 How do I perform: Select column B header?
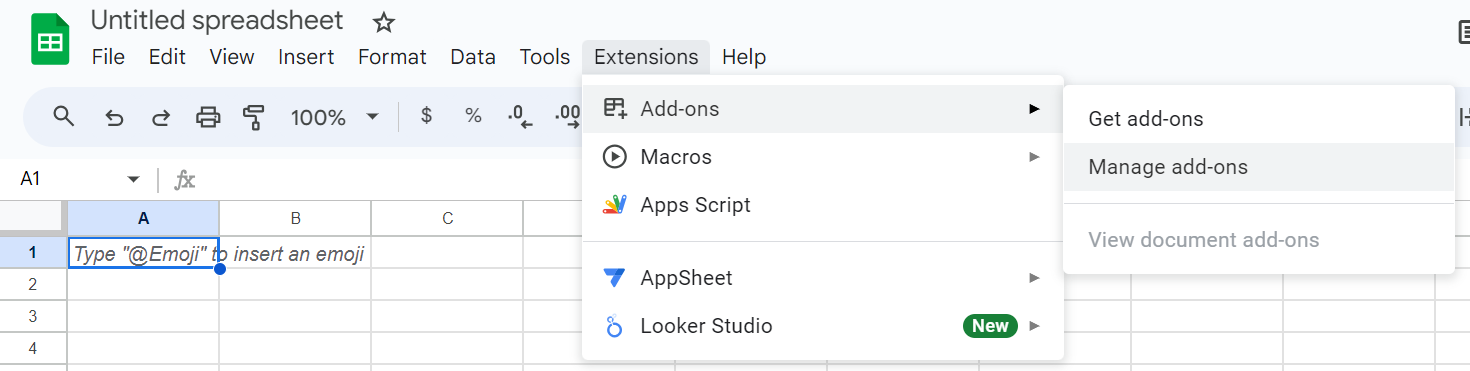coord(295,218)
